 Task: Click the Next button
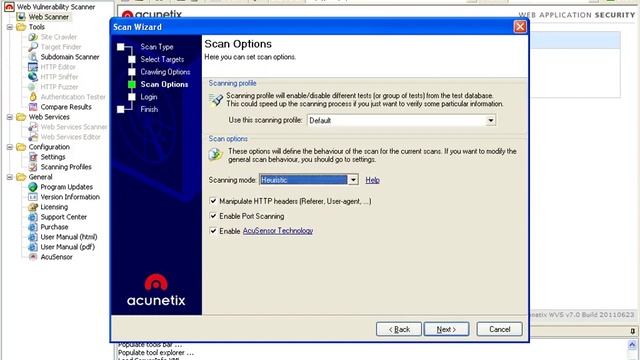(x=446, y=329)
